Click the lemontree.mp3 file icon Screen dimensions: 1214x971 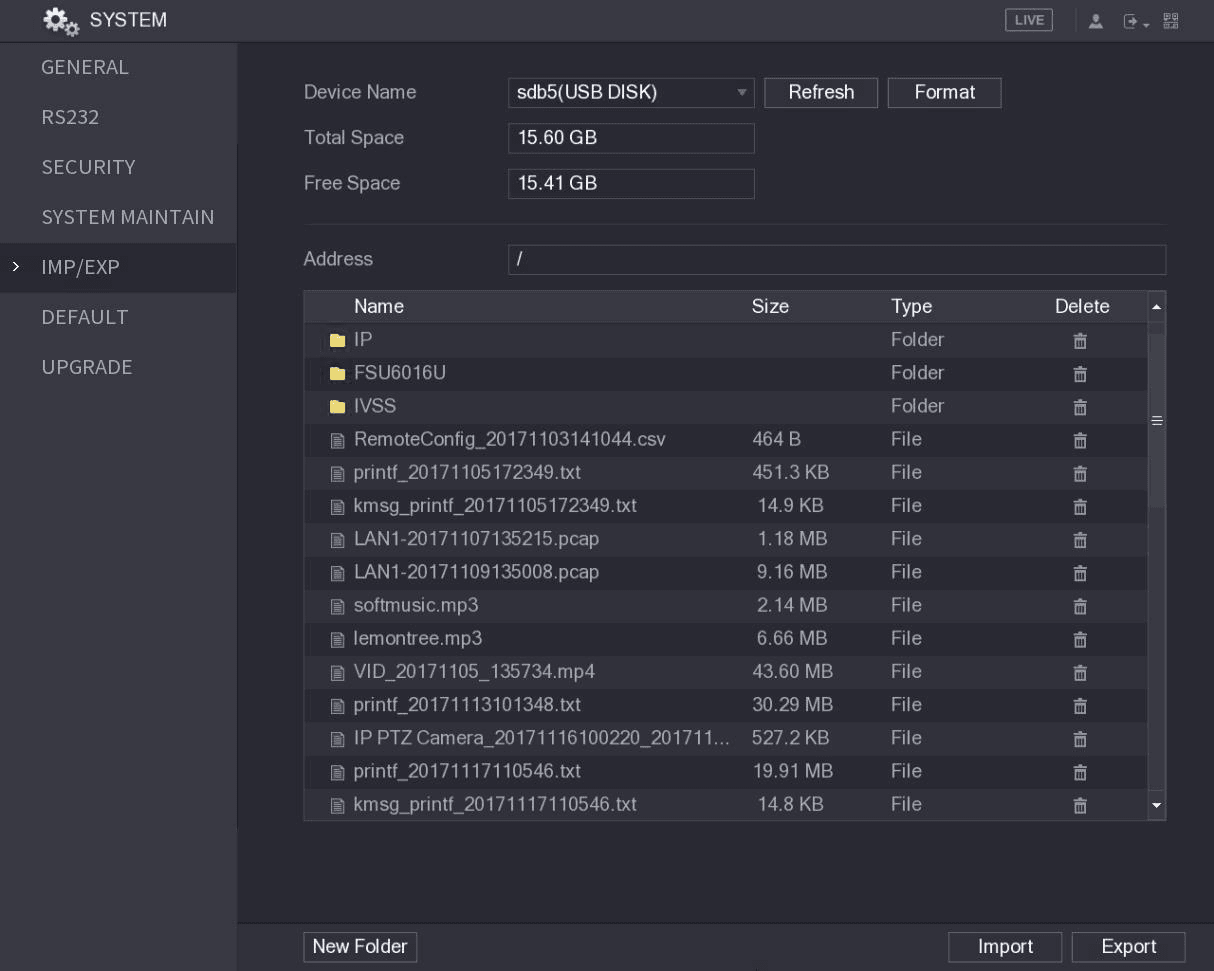[x=337, y=639]
